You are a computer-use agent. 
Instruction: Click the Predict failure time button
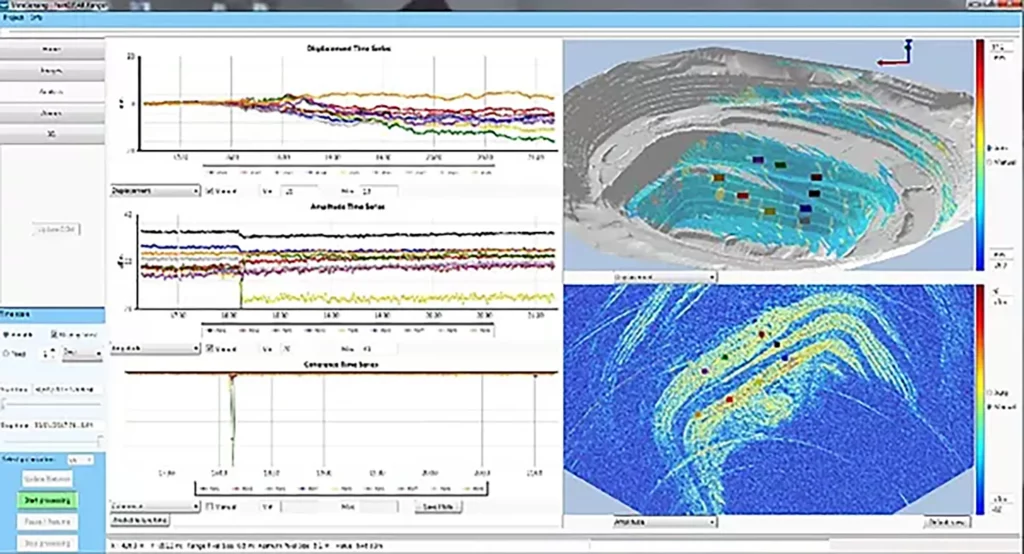pyautogui.click(x=141, y=521)
